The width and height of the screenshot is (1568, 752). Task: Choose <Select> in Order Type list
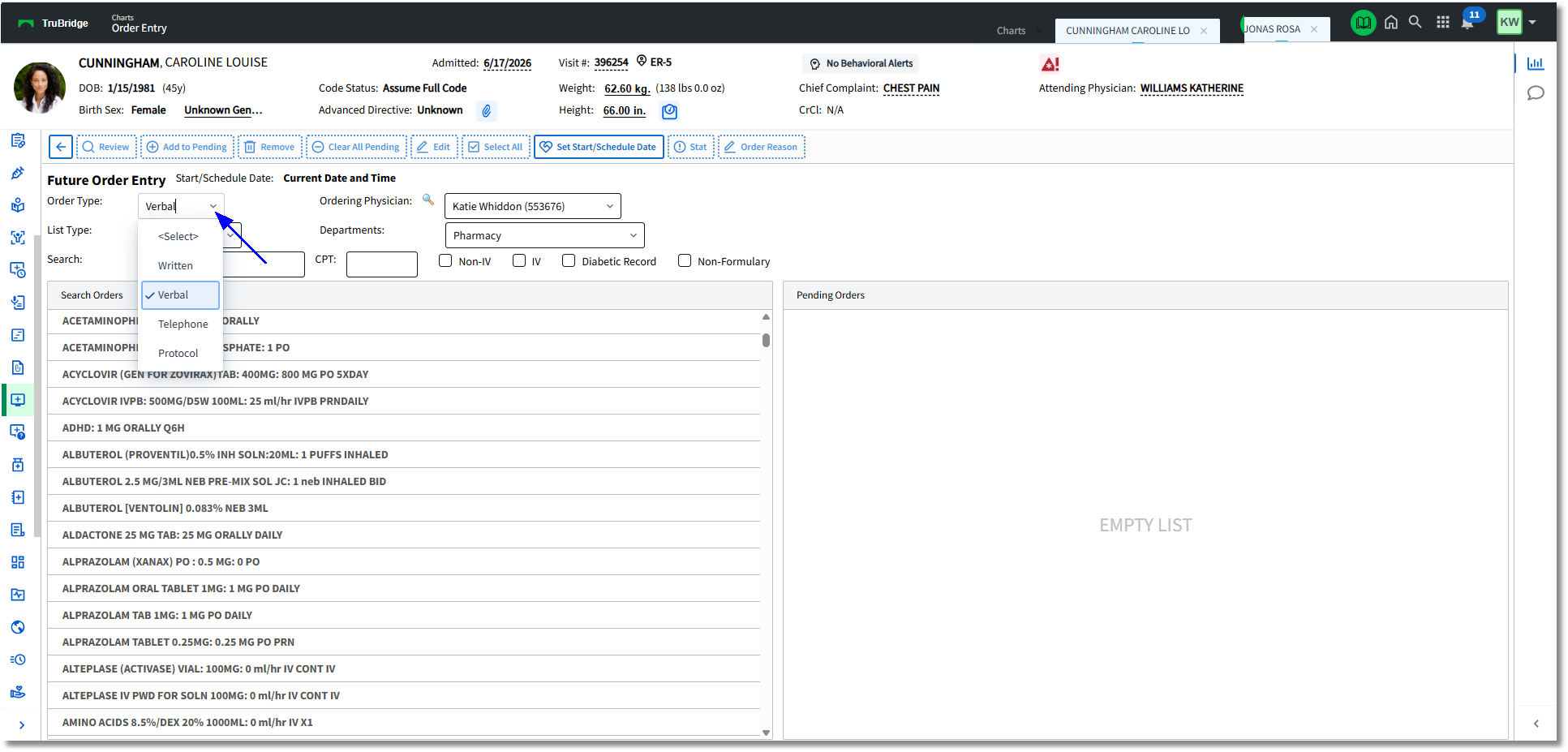click(x=180, y=236)
